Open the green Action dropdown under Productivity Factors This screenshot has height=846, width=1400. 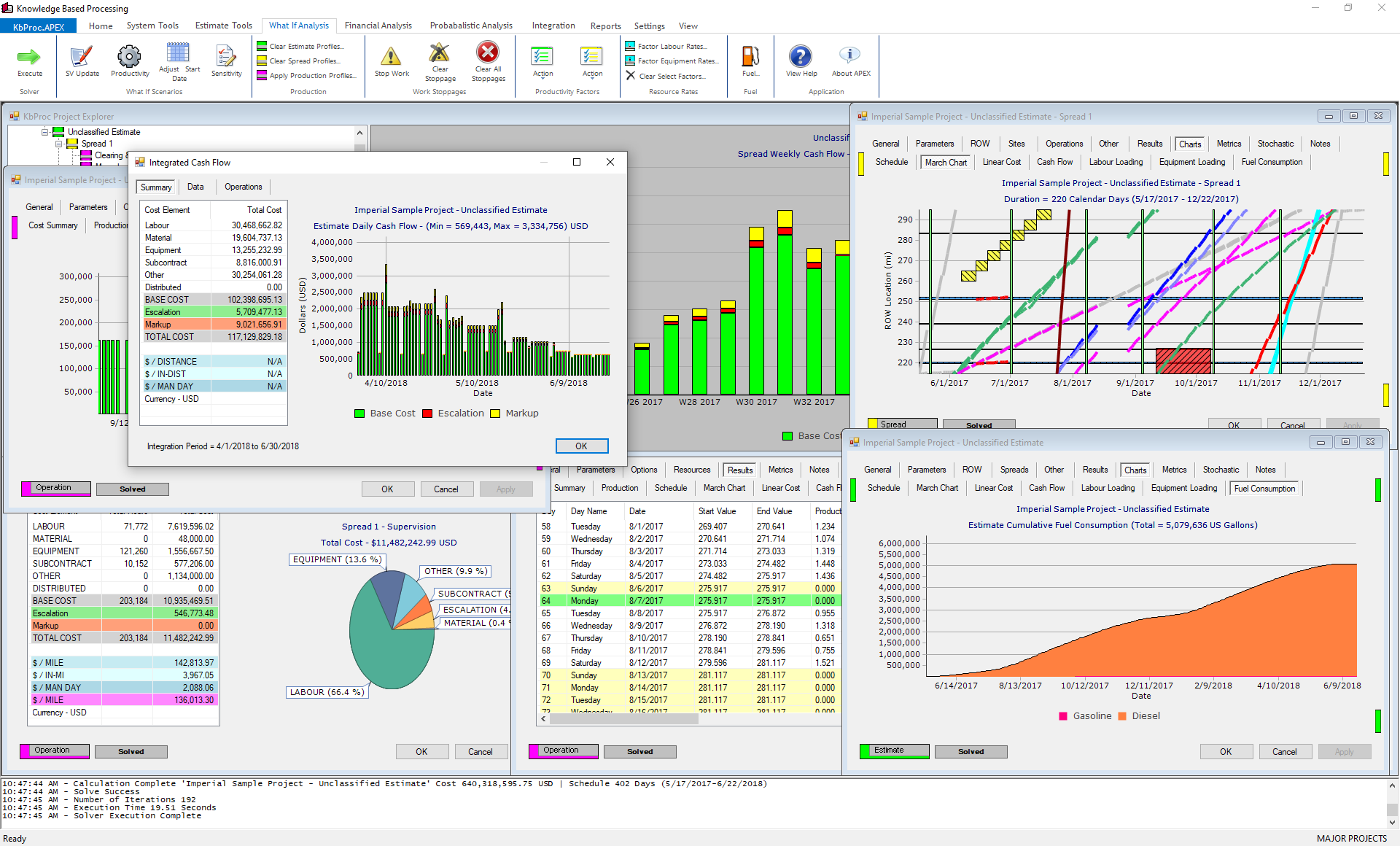coord(542,61)
